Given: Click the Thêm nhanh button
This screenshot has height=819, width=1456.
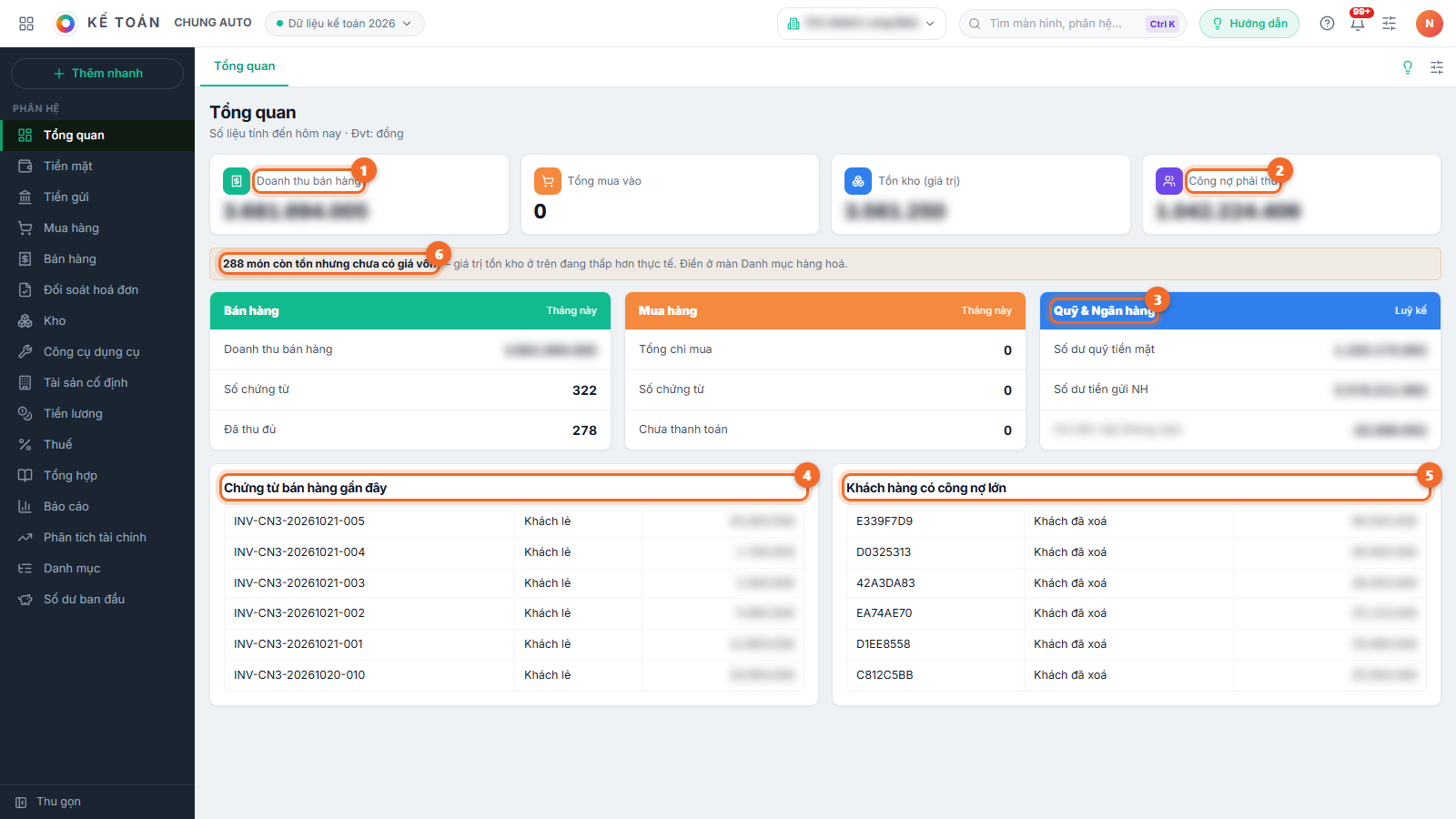Looking at the screenshot, I should pyautogui.click(x=97, y=74).
